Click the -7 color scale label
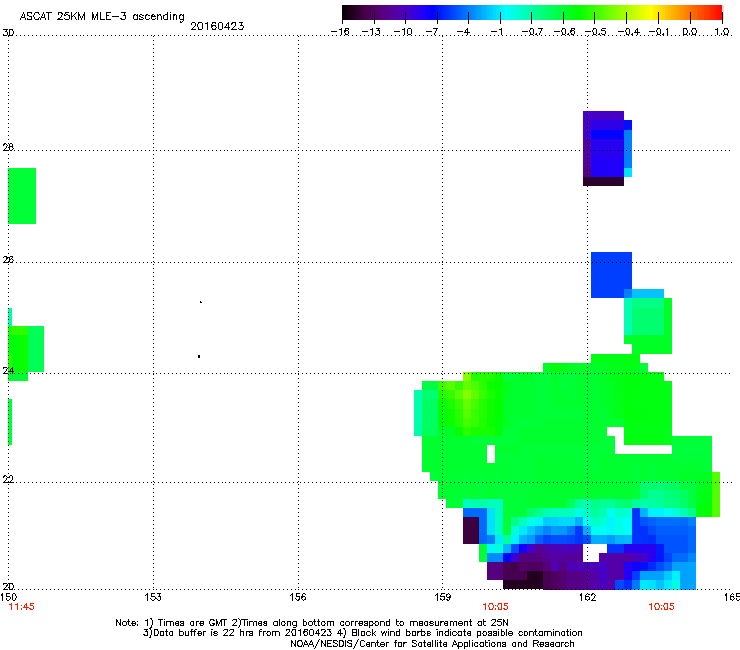 pos(433,32)
